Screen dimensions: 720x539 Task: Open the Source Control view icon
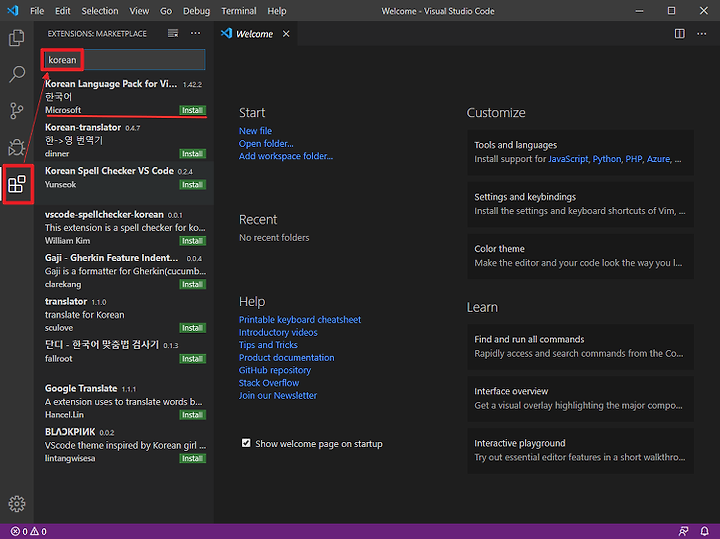pos(17,111)
